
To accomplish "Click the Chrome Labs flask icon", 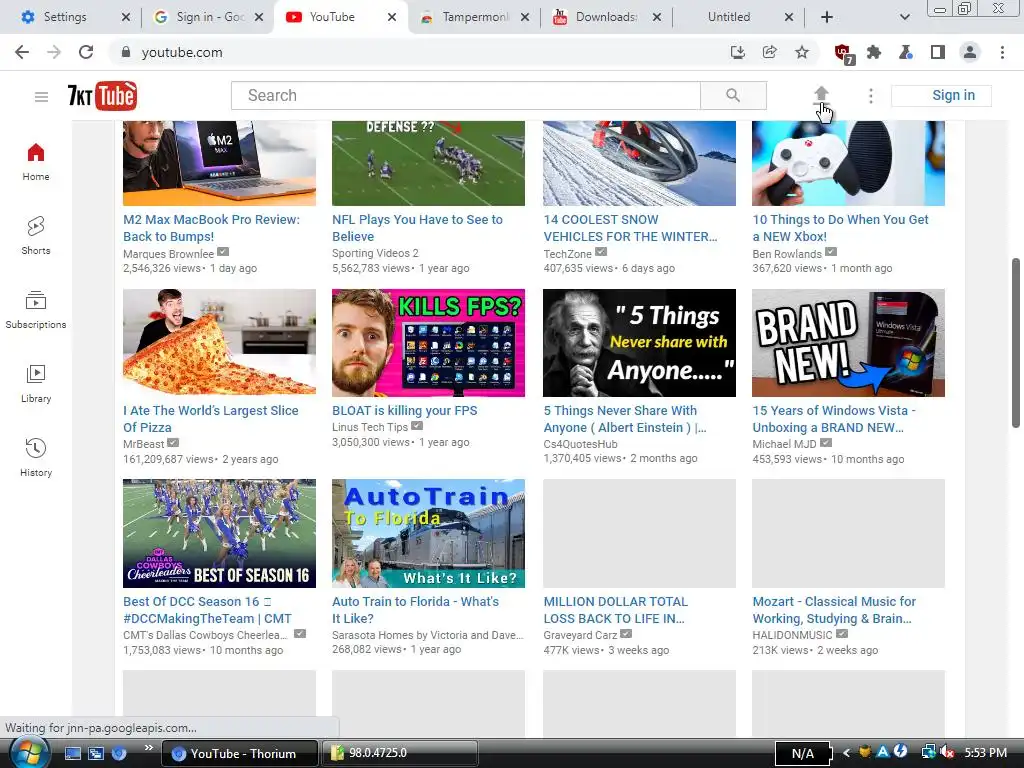I will coord(906,52).
